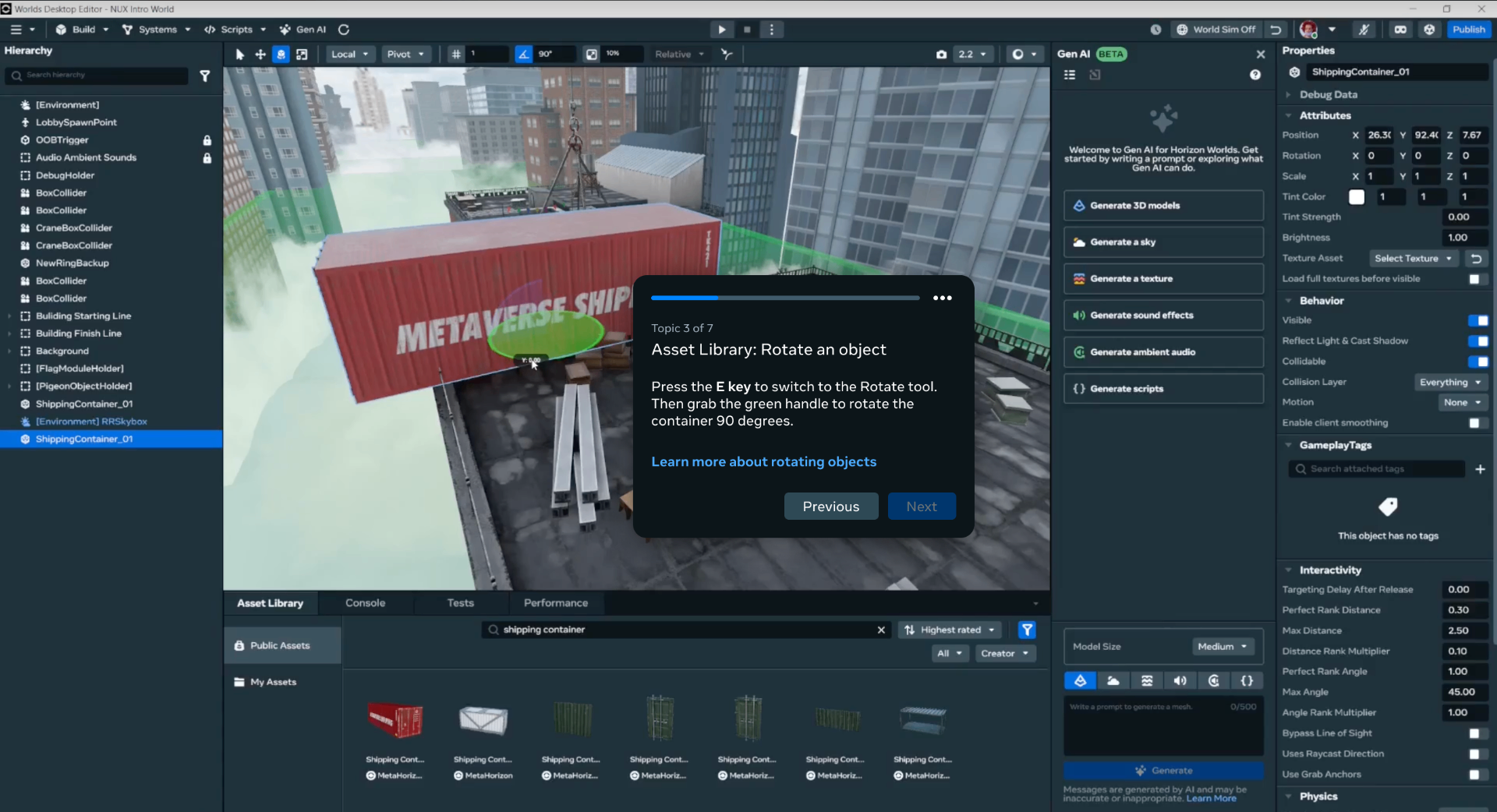The image size is (1497, 812).
Task: Click Generate a sky button
Action: [1163, 242]
